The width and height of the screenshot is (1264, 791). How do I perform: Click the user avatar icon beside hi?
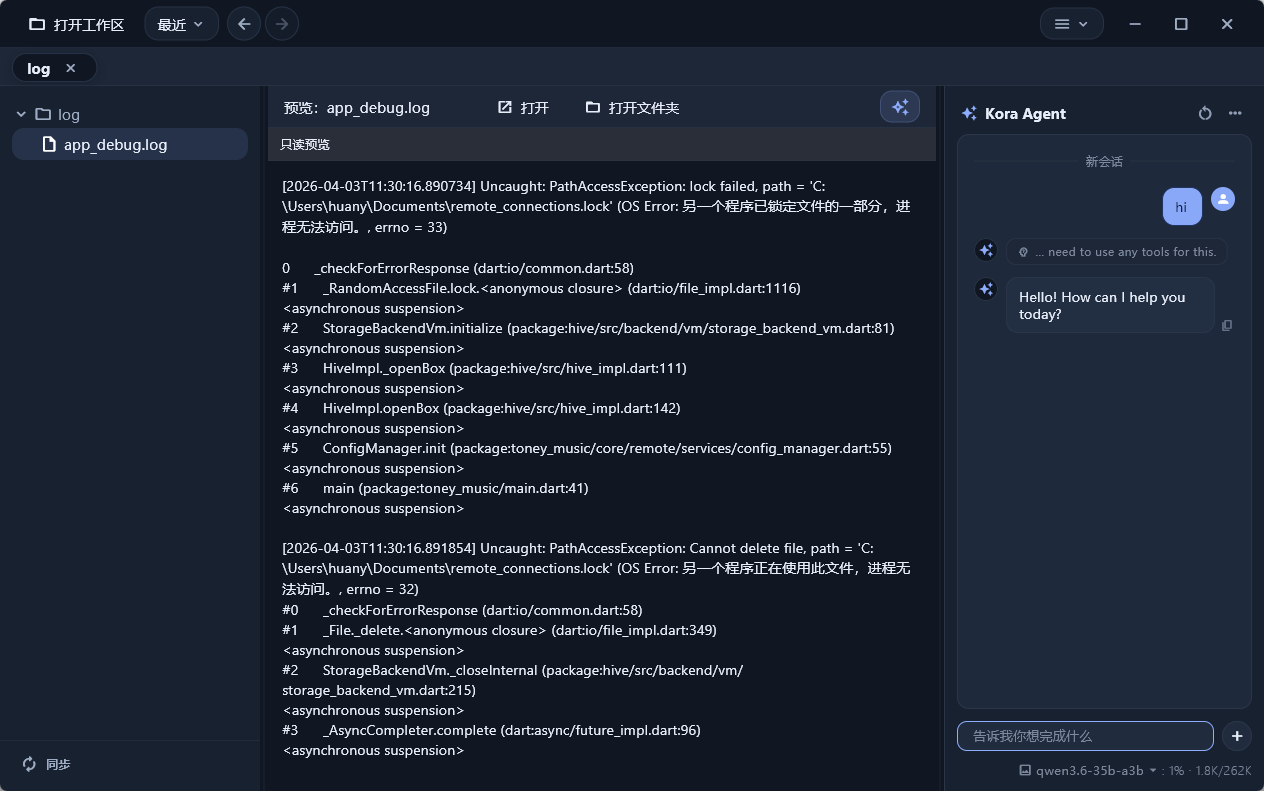(1223, 199)
